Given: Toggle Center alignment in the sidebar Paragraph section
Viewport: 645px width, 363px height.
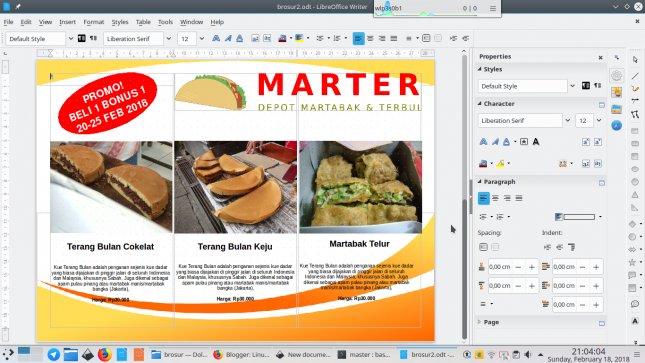Looking at the screenshot, I should (495, 198).
